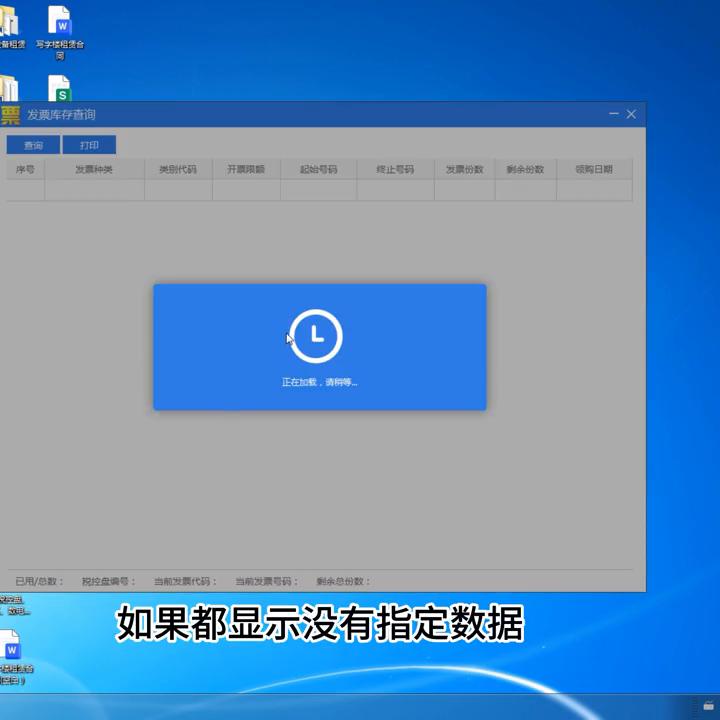Image resolution: width=720 pixels, height=720 pixels.
Task: Click the 税控盘编号 status label
Action: pyautogui.click(x=108, y=581)
